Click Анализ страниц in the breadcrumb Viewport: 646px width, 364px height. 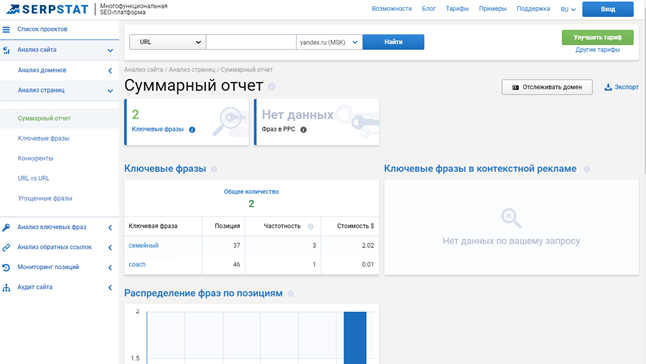tap(192, 70)
